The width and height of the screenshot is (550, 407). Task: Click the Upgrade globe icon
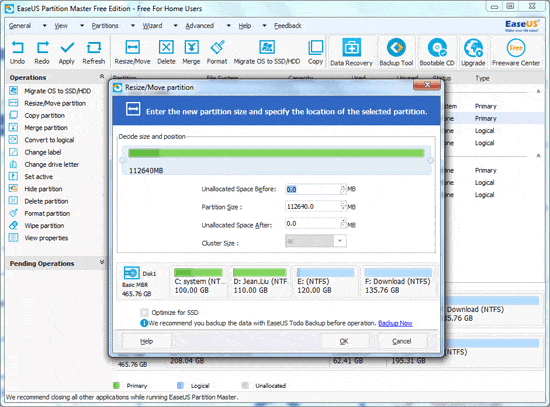pos(473,52)
